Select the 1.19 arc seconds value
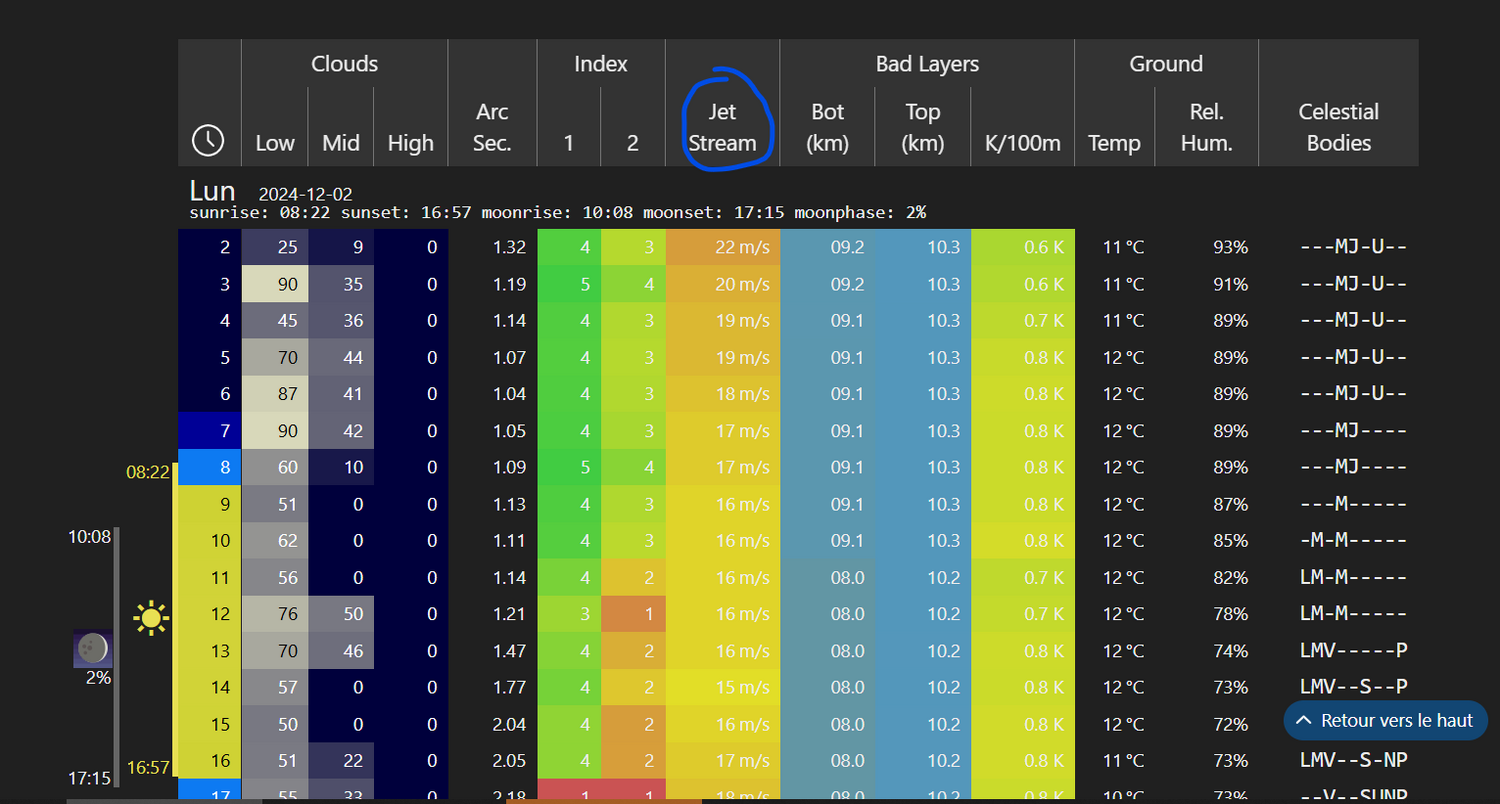Viewport: 1500px width, 804px height. coord(509,284)
